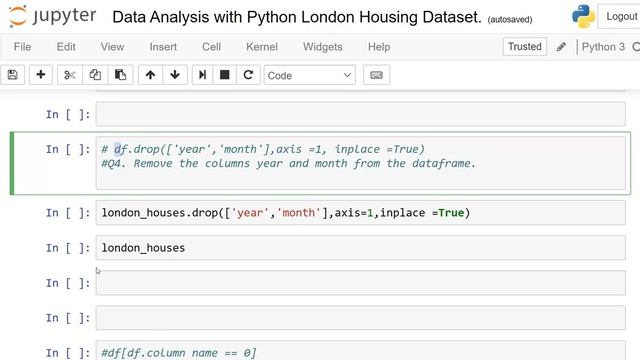The image size is (640, 360).
Task: Copy selected cells icon
Action: point(95,75)
